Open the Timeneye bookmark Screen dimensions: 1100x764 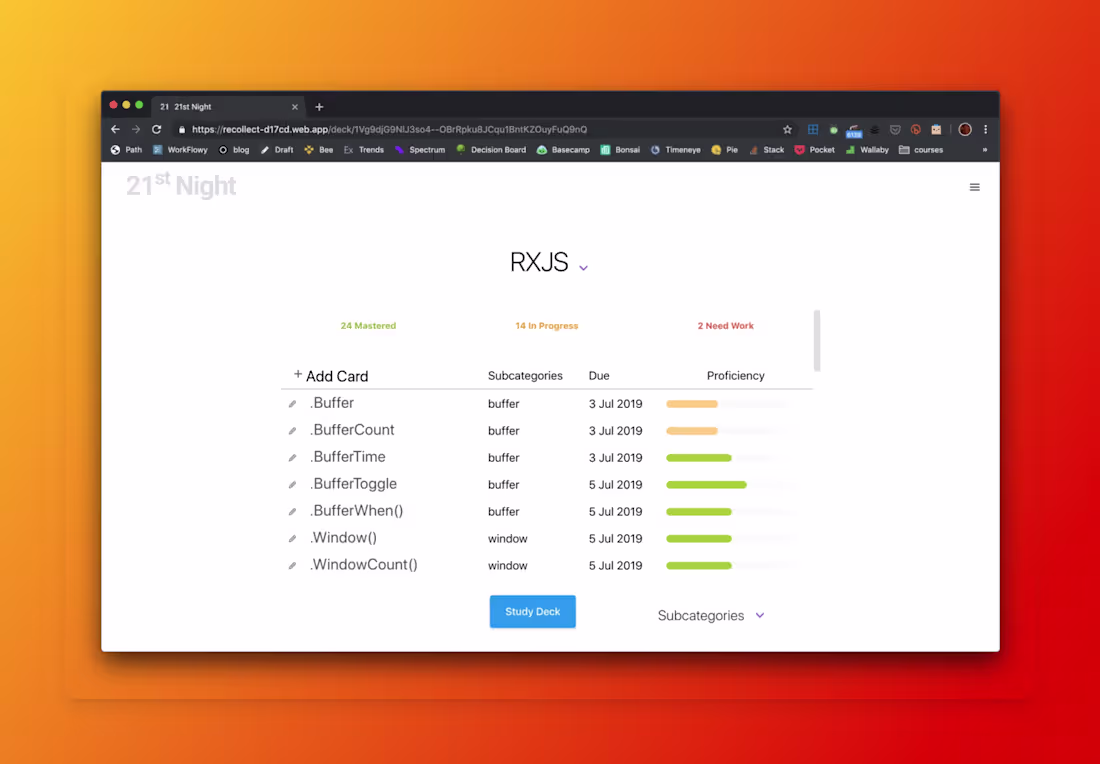676,149
